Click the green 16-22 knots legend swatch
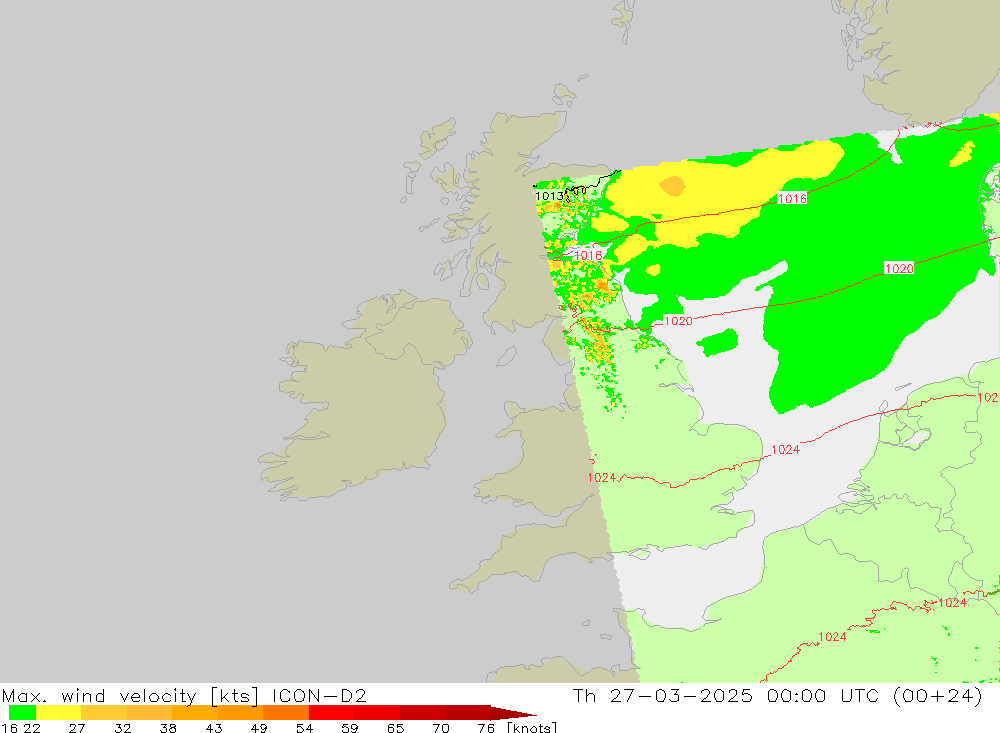1000x733 pixels. point(22,713)
